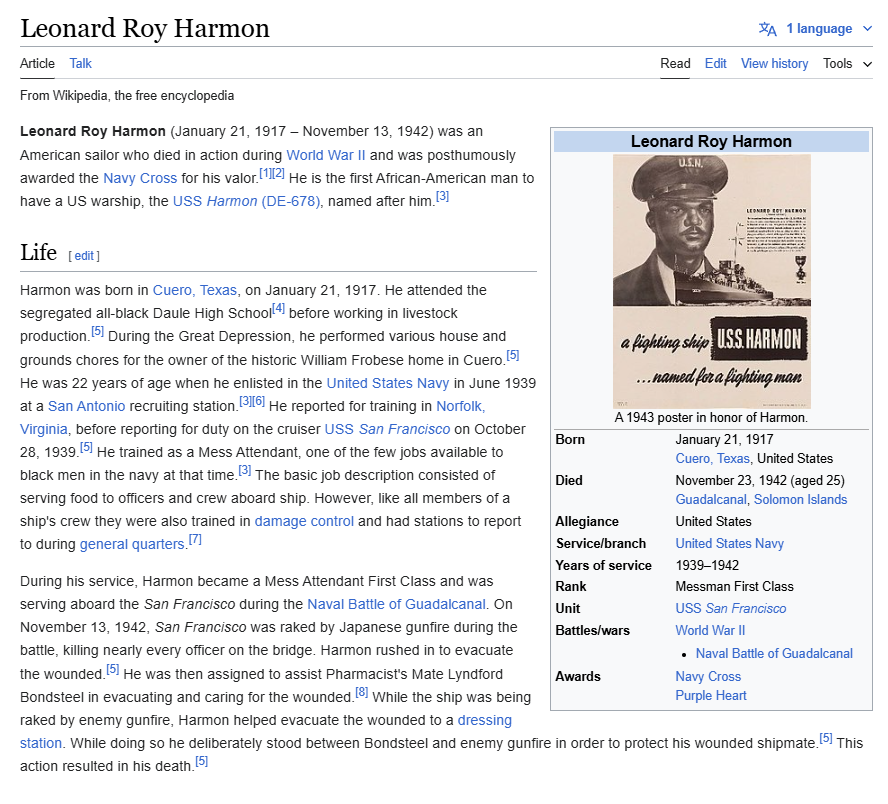Click the 'Battles/wars' infobox label
888x804 pixels.
coord(592,631)
